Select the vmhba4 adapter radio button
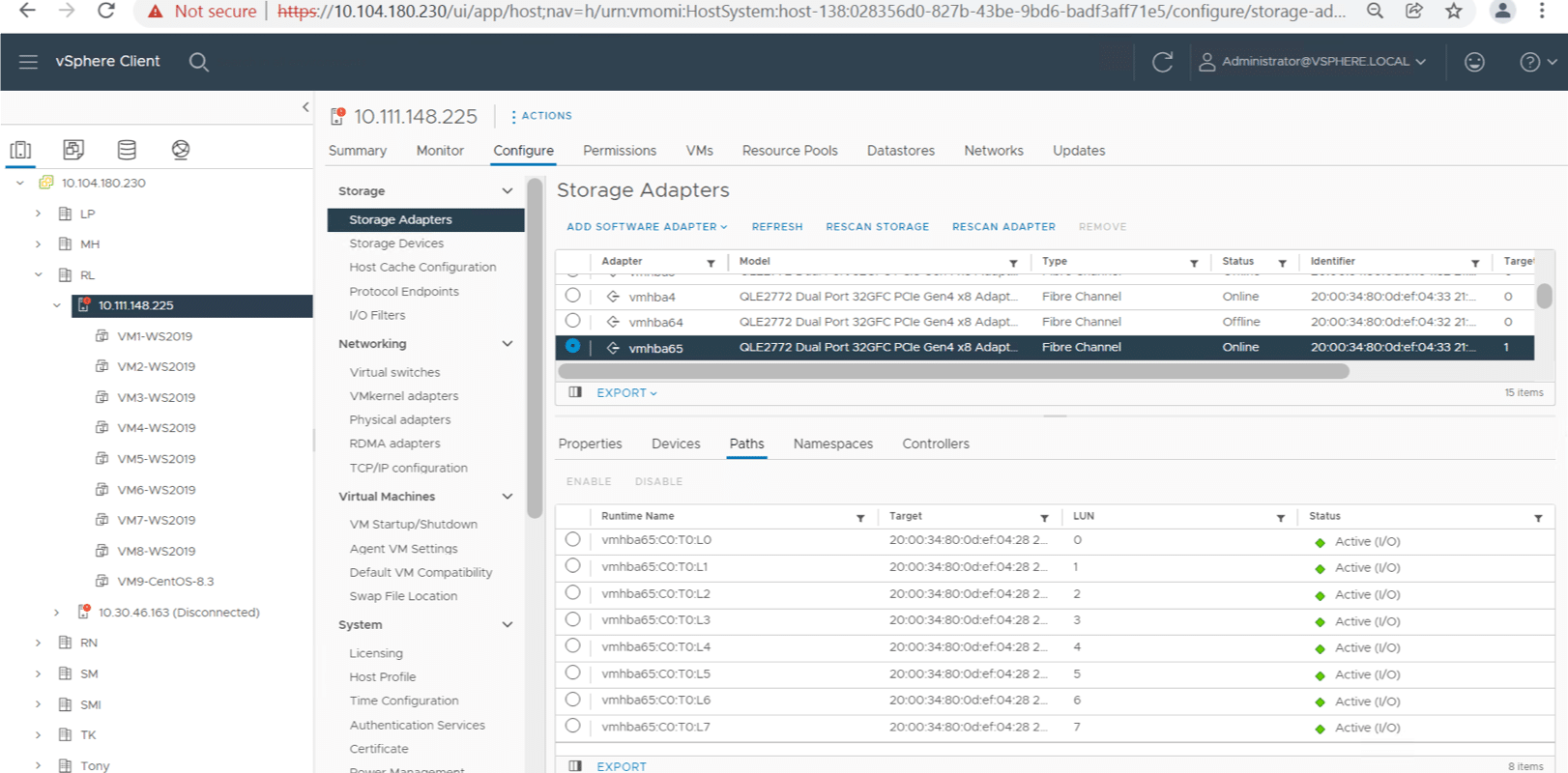1568x773 pixels. click(573, 296)
